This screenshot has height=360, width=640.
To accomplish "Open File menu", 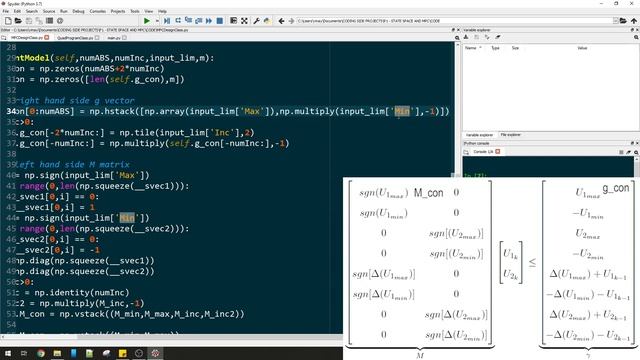I will coord(6,11).
